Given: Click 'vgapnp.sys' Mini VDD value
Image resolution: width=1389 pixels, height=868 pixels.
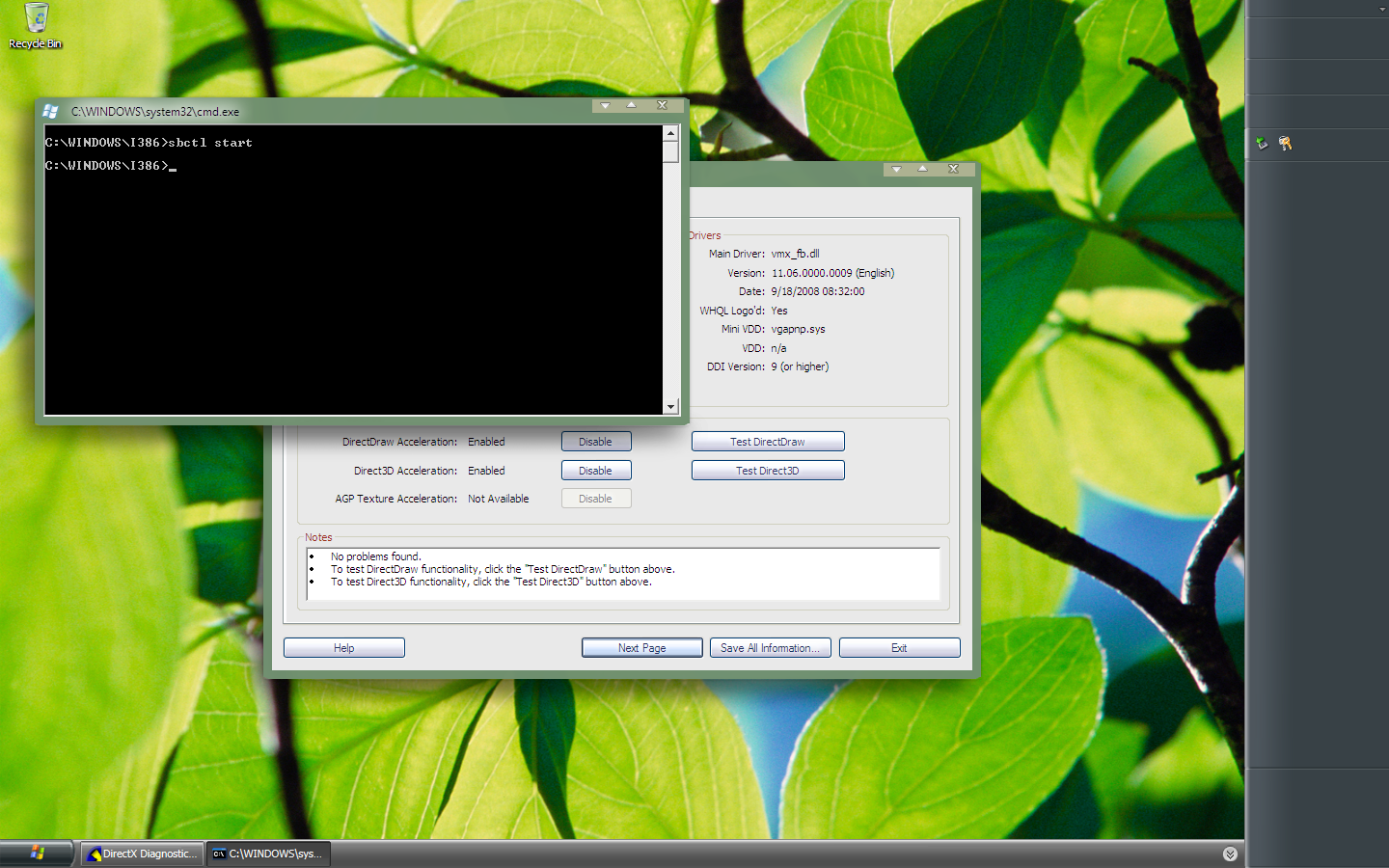Looking at the screenshot, I should 798,329.
